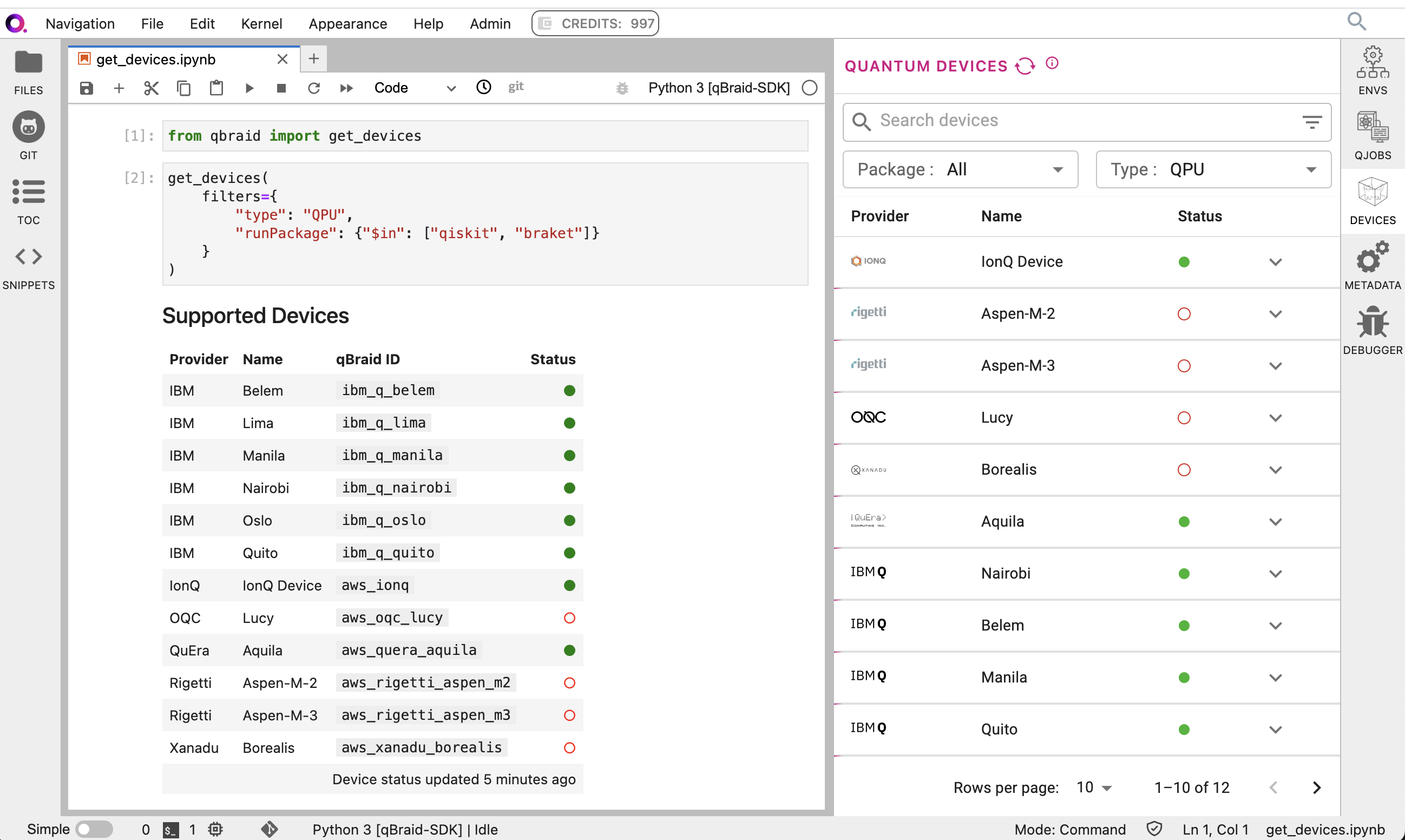
Task: Open the TOC sidebar panel
Action: (28, 202)
